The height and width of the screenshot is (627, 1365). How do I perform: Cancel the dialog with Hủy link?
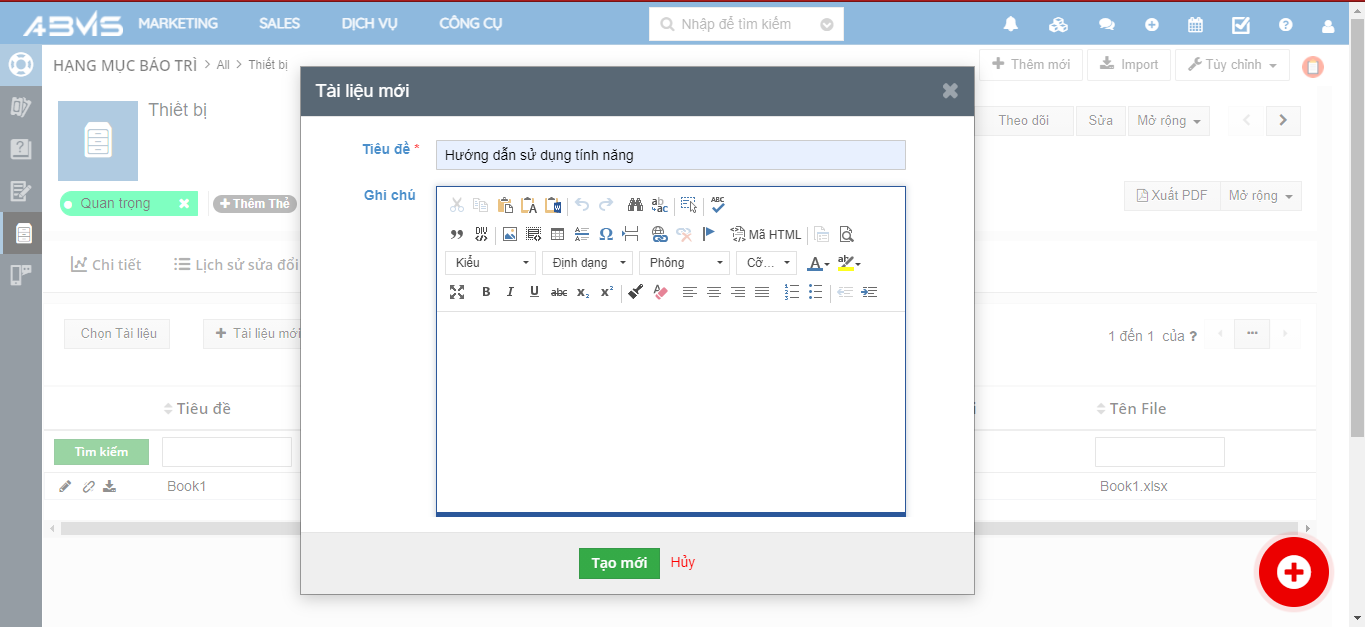click(683, 562)
